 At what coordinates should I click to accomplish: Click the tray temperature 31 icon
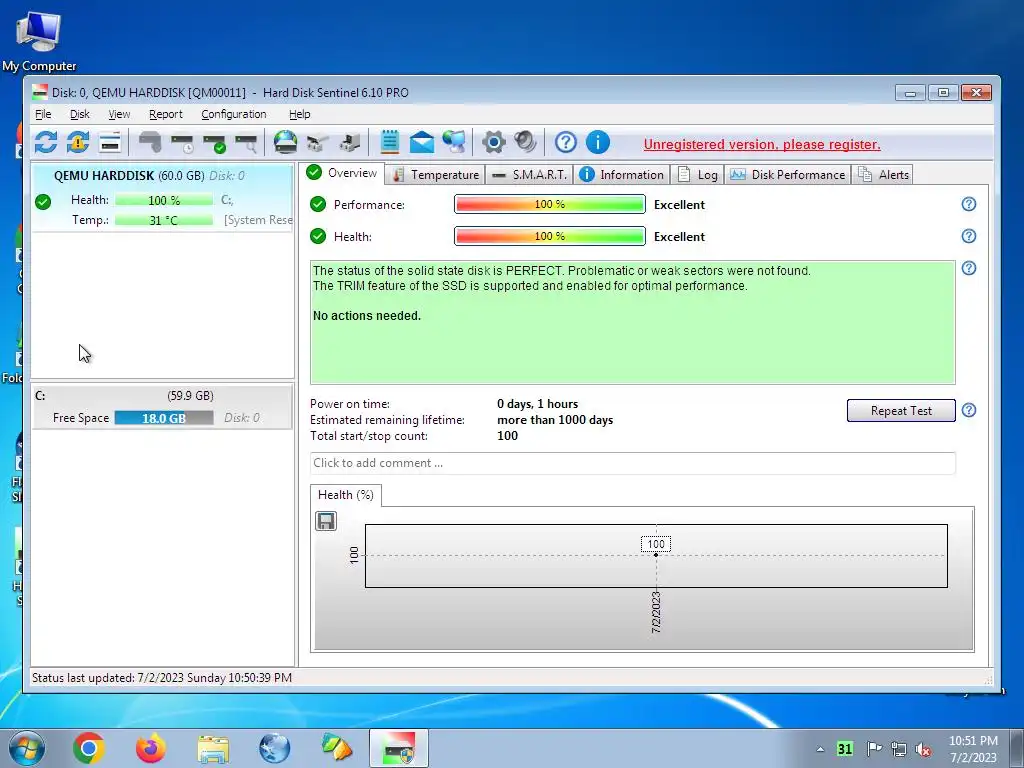(845, 748)
